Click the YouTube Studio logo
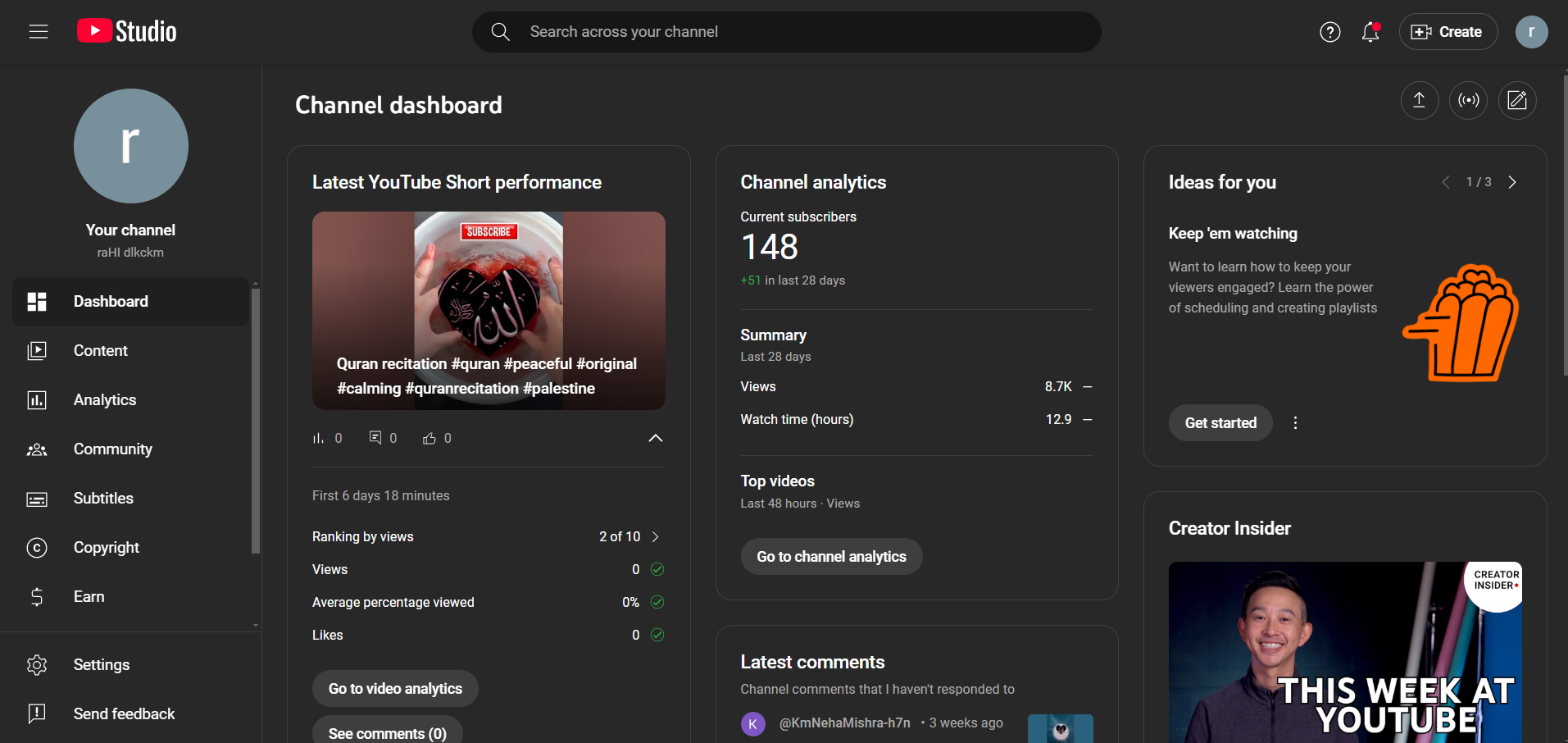The height and width of the screenshot is (743, 1568). (x=127, y=31)
